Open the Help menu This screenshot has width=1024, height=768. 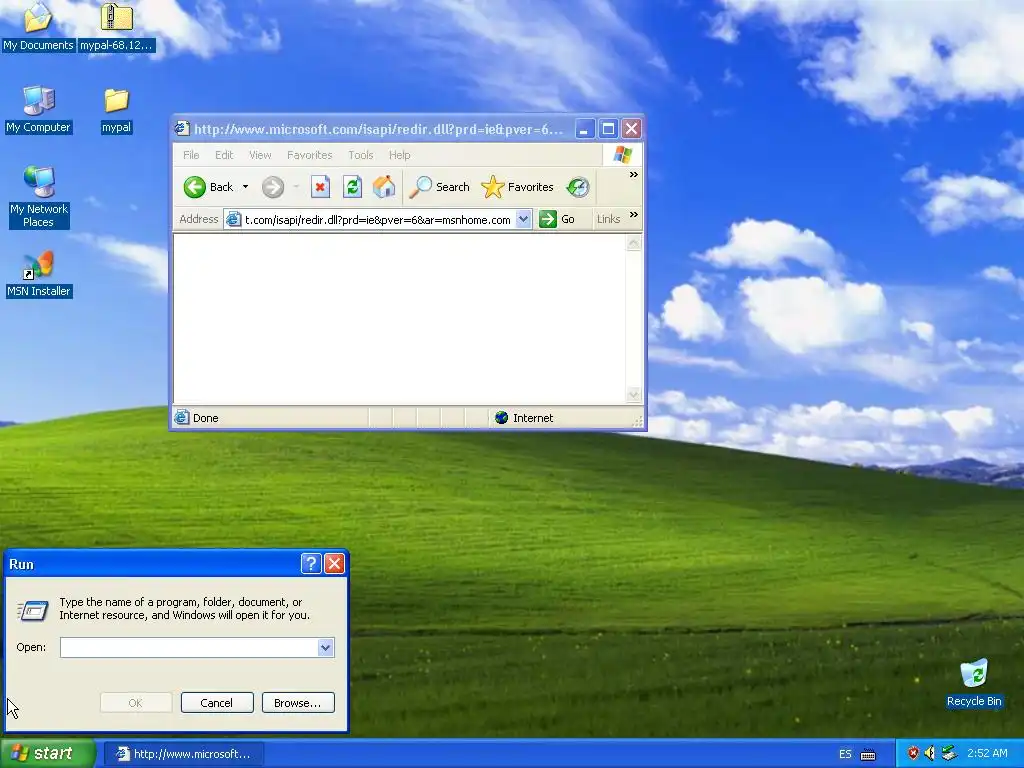point(400,155)
